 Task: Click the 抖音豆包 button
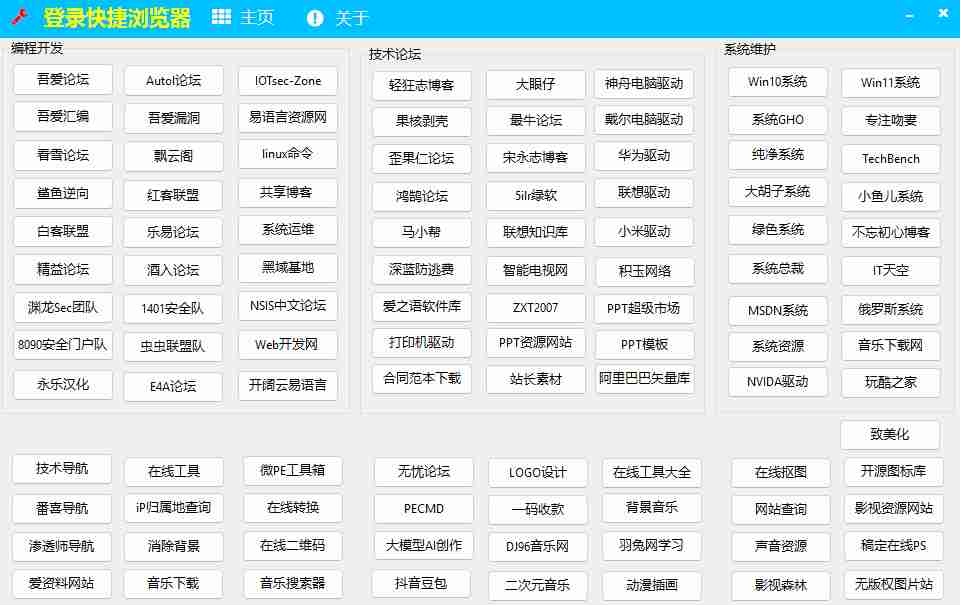[x=421, y=583]
